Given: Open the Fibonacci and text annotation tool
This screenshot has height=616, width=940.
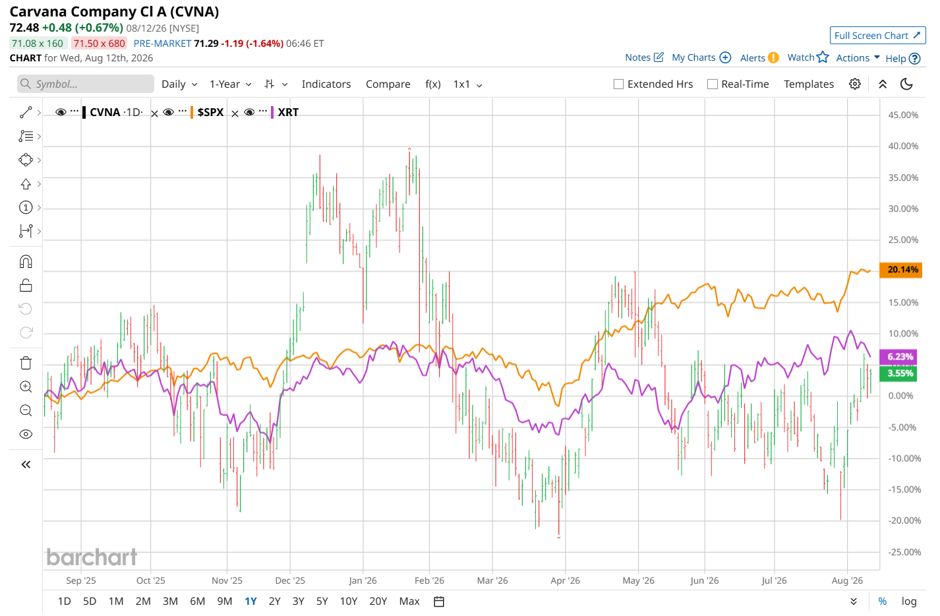Looking at the screenshot, I should (x=25, y=137).
